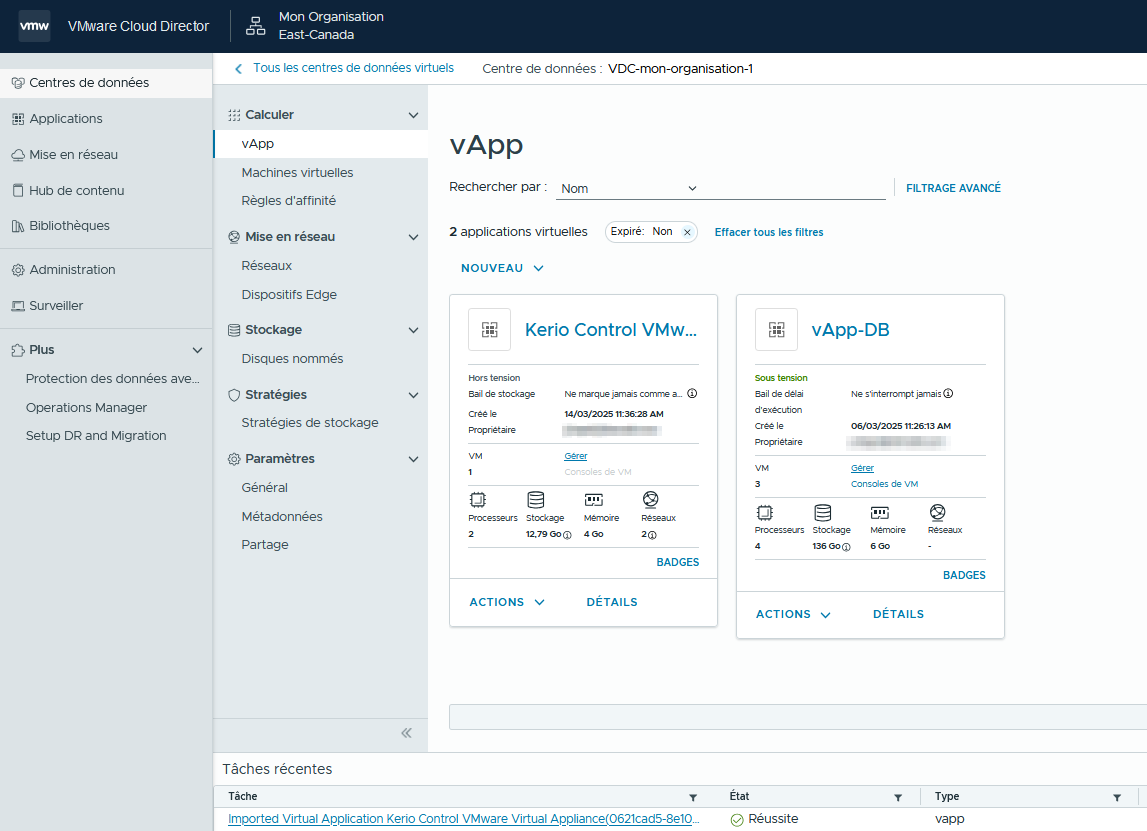
Task: Click the Centres de données sidebar icon
Action: pos(18,83)
